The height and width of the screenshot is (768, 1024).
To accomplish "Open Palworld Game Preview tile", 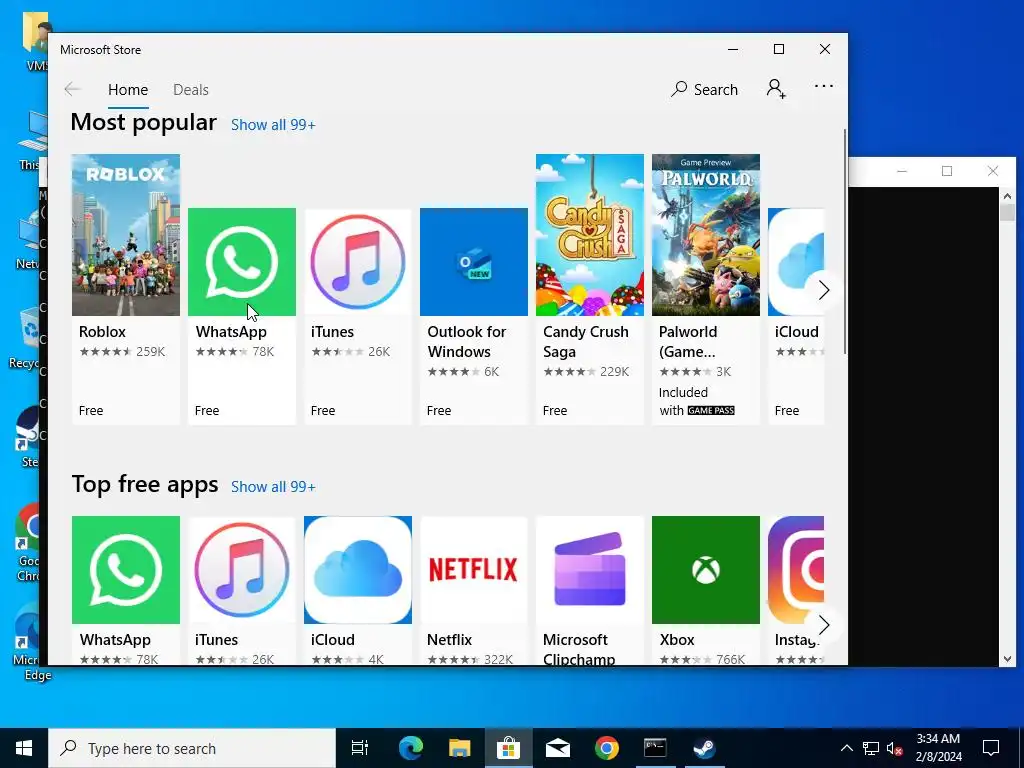I will (706, 289).
